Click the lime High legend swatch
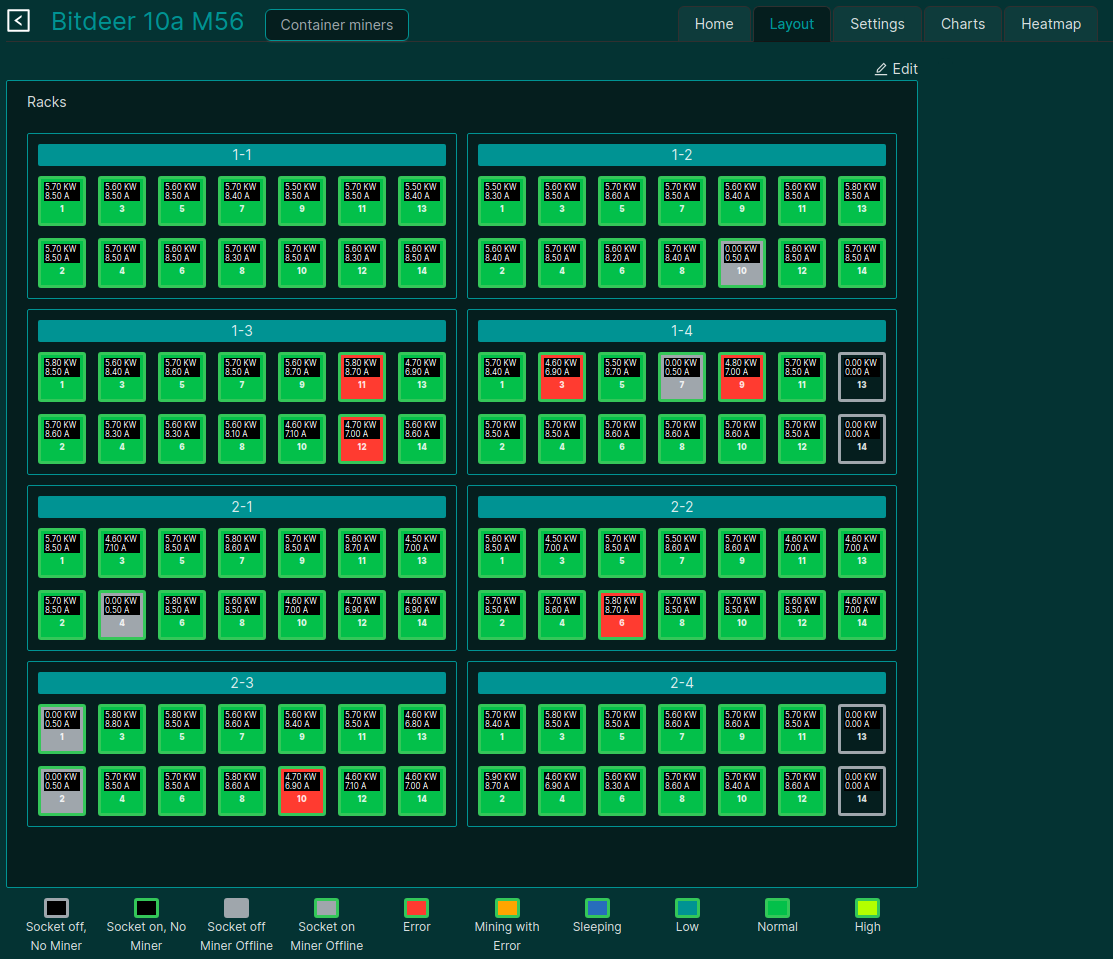Screen dimensions: 1113x959 [867, 908]
